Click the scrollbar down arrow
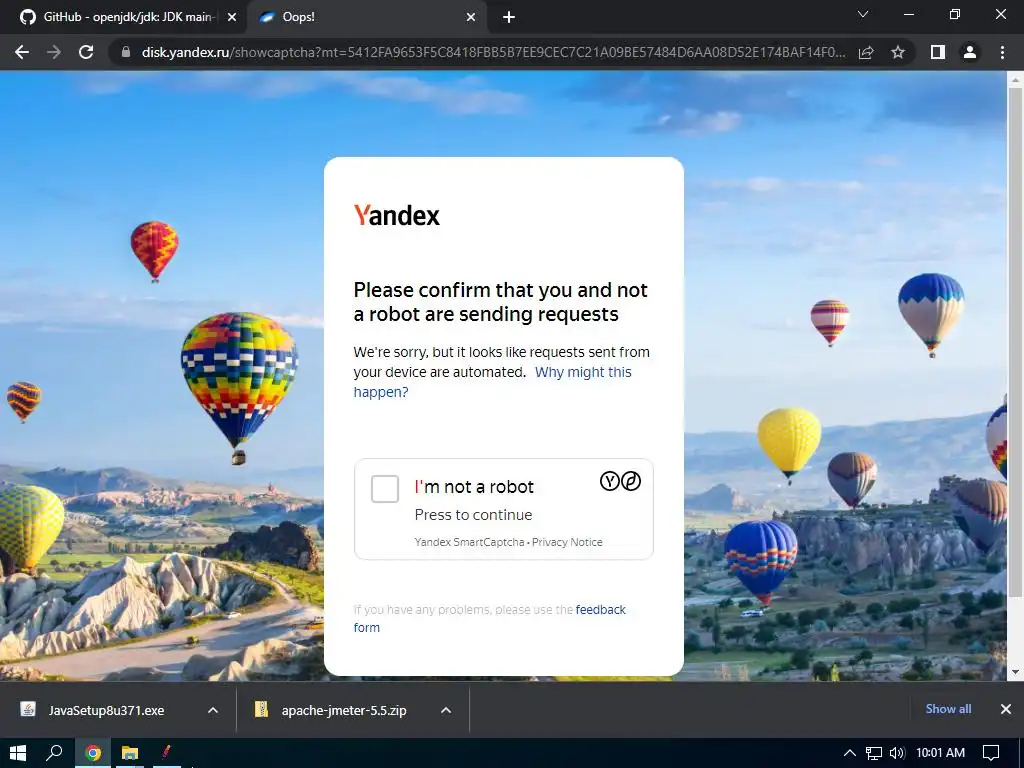 (1016, 672)
